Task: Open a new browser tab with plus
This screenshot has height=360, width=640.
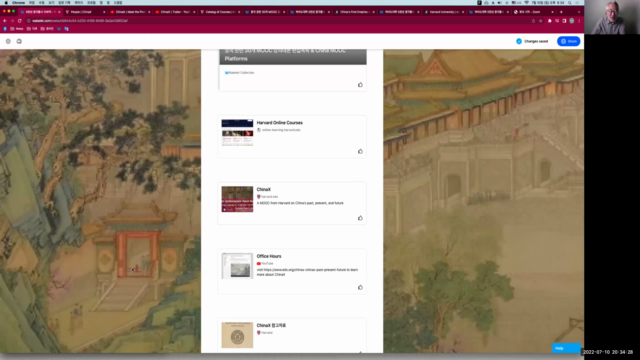Action: [561, 12]
